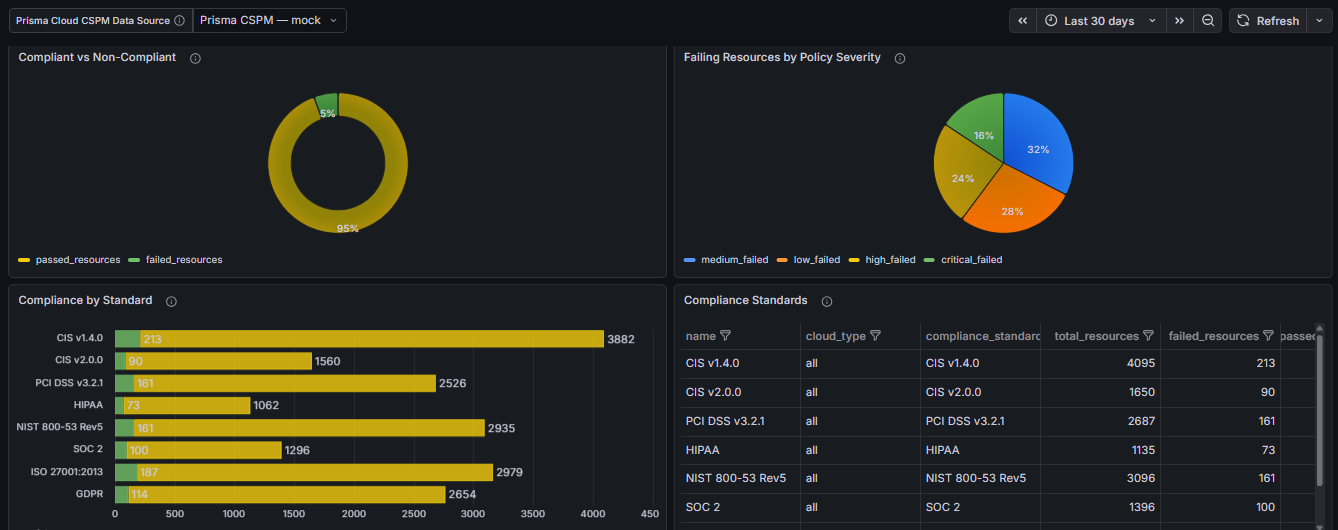Expand the refresh interval dropdown arrow beside Refresh
The image size is (1338, 530).
click(1319, 20)
